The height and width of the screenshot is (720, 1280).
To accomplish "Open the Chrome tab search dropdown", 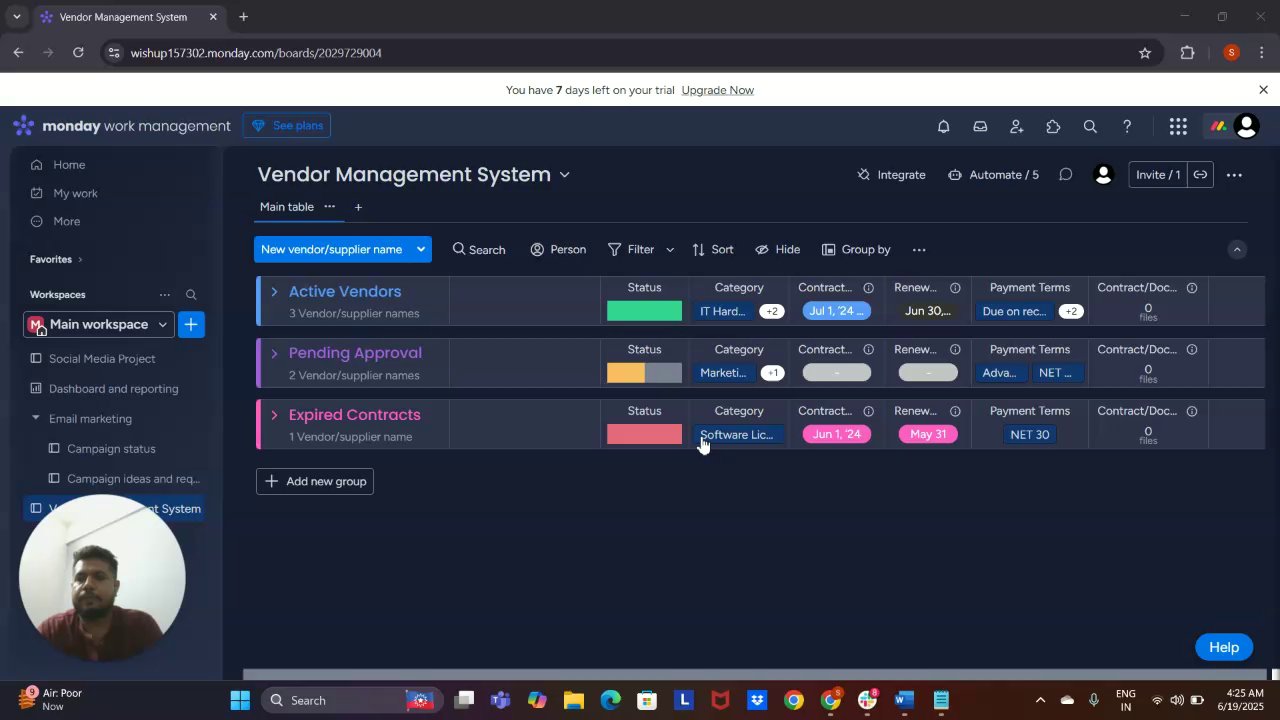I will (16, 17).
